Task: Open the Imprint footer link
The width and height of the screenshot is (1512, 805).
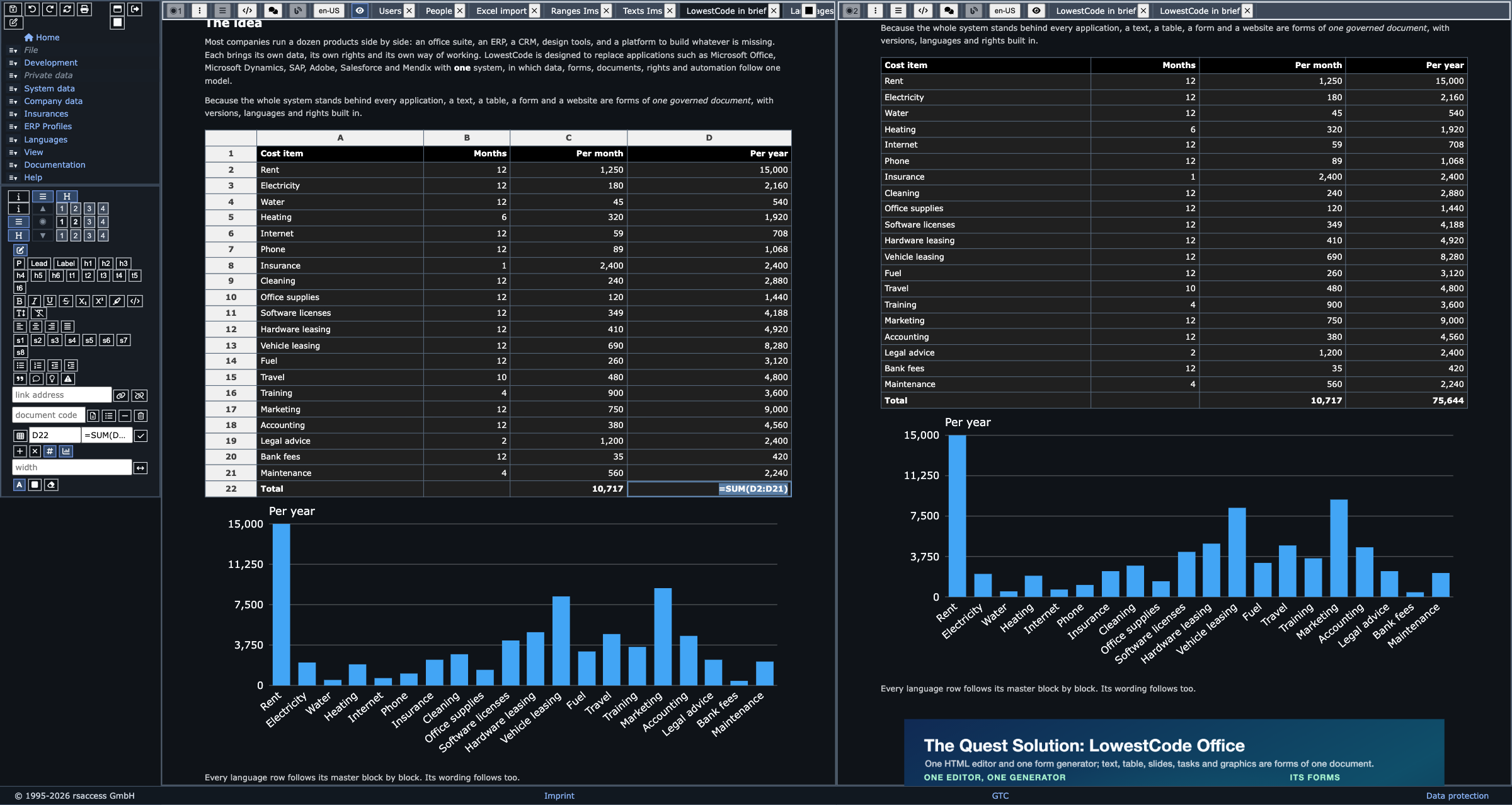Action: point(559,796)
